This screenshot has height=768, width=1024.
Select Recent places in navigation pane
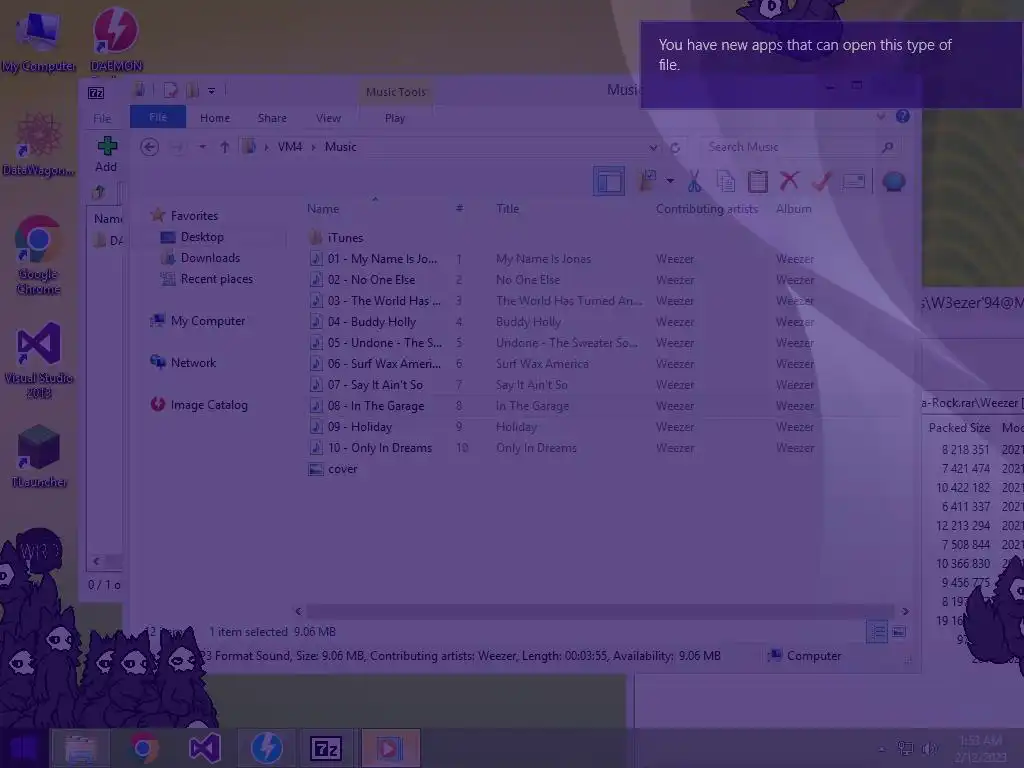click(x=216, y=279)
